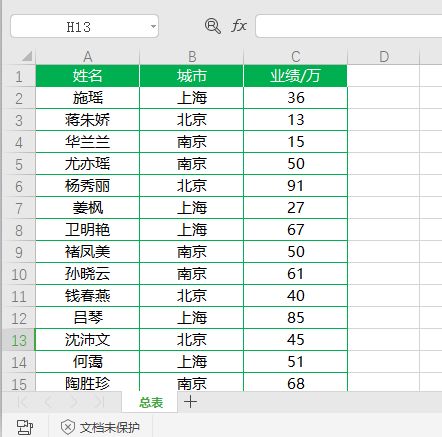The width and height of the screenshot is (442, 437).
Task: Select the cell containing 吕琴
Action: pos(88,318)
